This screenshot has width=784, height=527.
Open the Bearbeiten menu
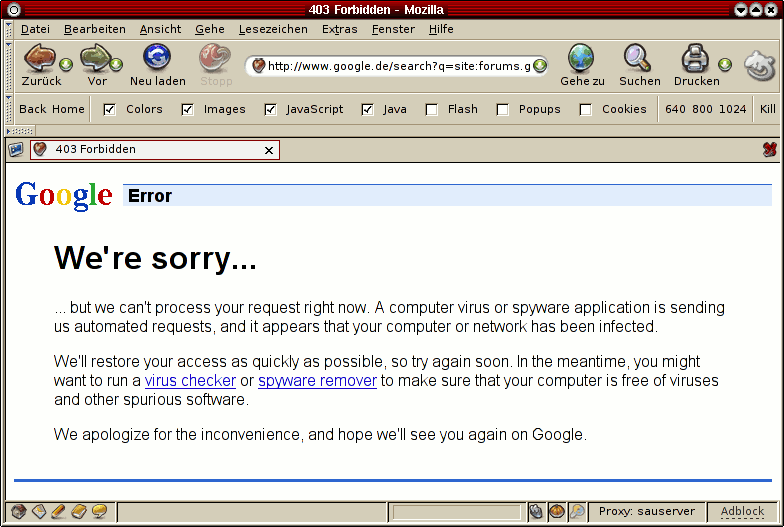click(x=94, y=29)
